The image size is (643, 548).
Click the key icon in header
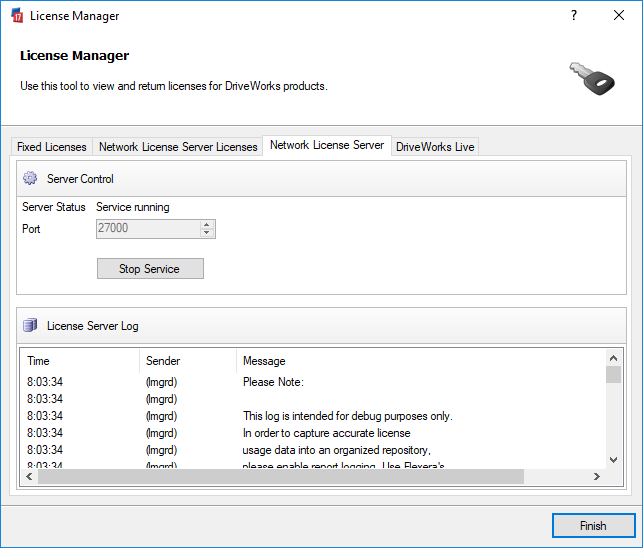pos(590,78)
